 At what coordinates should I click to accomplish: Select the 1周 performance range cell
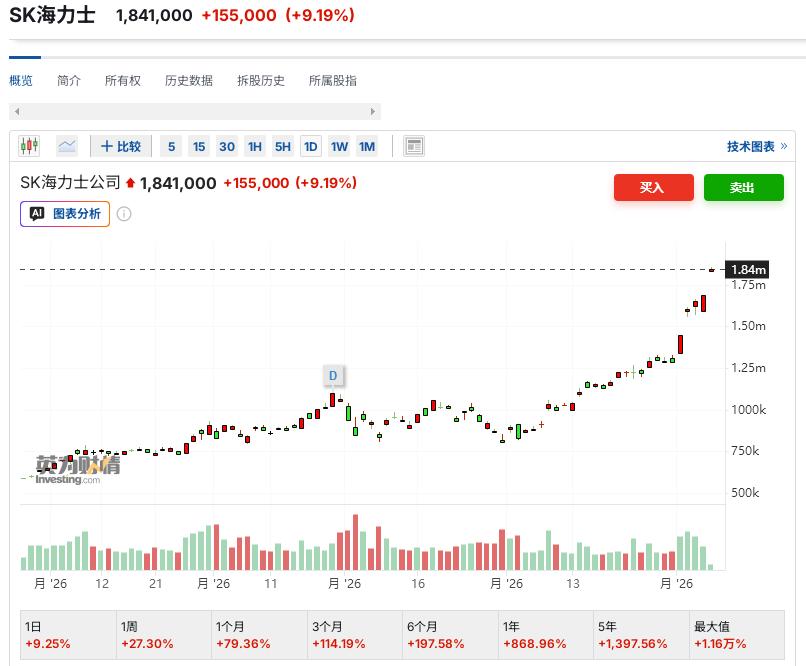coord(164,635)
